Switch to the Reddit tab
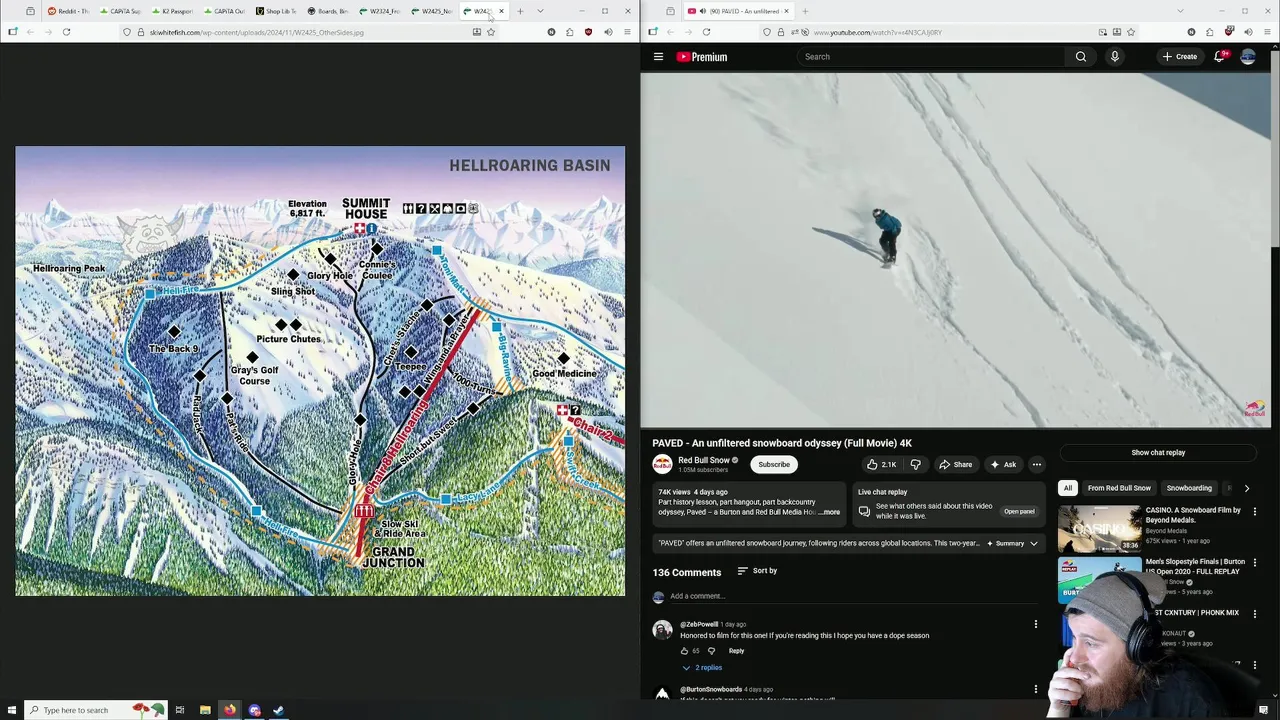The width and height of the screenshot is (1280, 720). [x=69, y=11]
